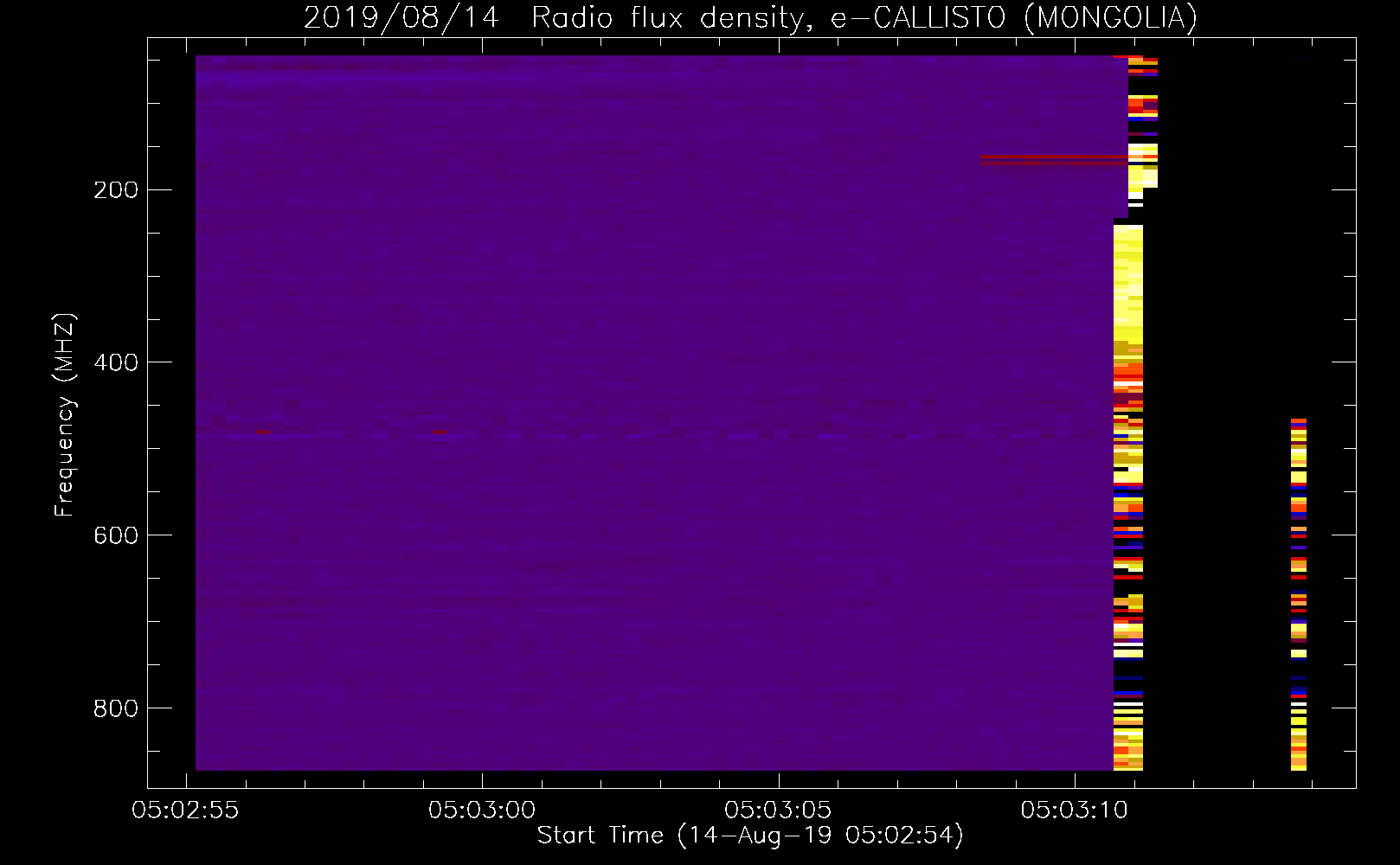Click the plot title '2019/08/14 Radio flux density'
This screenshot has height=865, width=1400.
pos(750,17)
